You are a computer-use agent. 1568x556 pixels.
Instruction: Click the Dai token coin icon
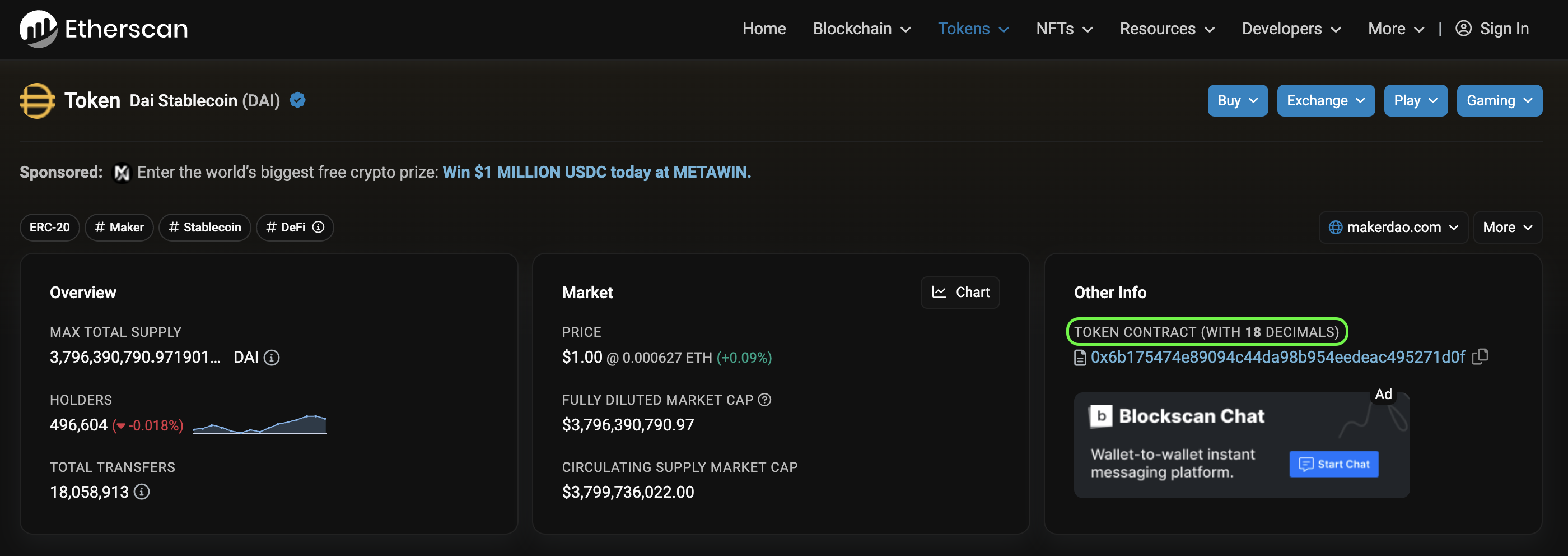pyautogui.click(x=37, y=100)
